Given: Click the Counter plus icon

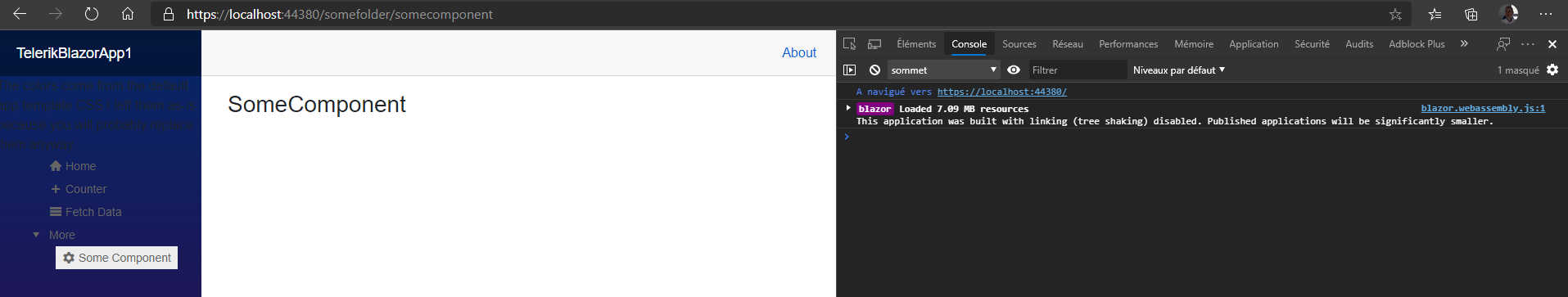Looking at the screenshot, I should [x=56, y=189].
